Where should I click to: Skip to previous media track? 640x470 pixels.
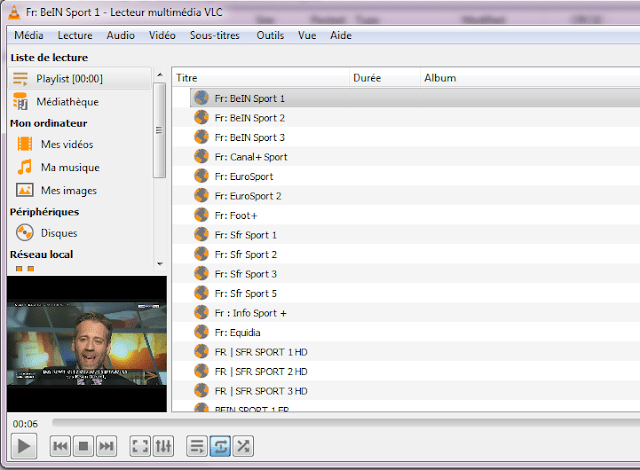point(60,446)
